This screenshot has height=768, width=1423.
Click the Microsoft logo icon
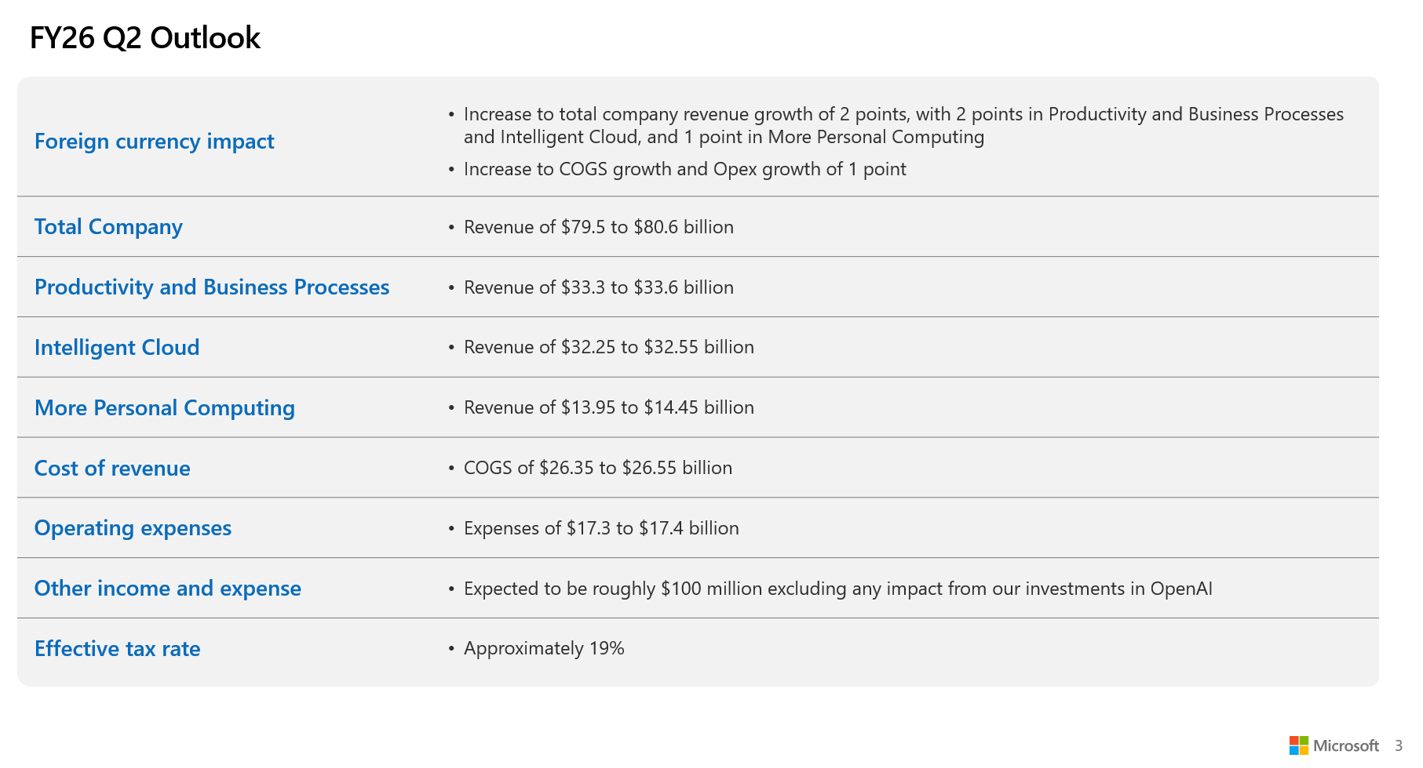coord(1298,745)
